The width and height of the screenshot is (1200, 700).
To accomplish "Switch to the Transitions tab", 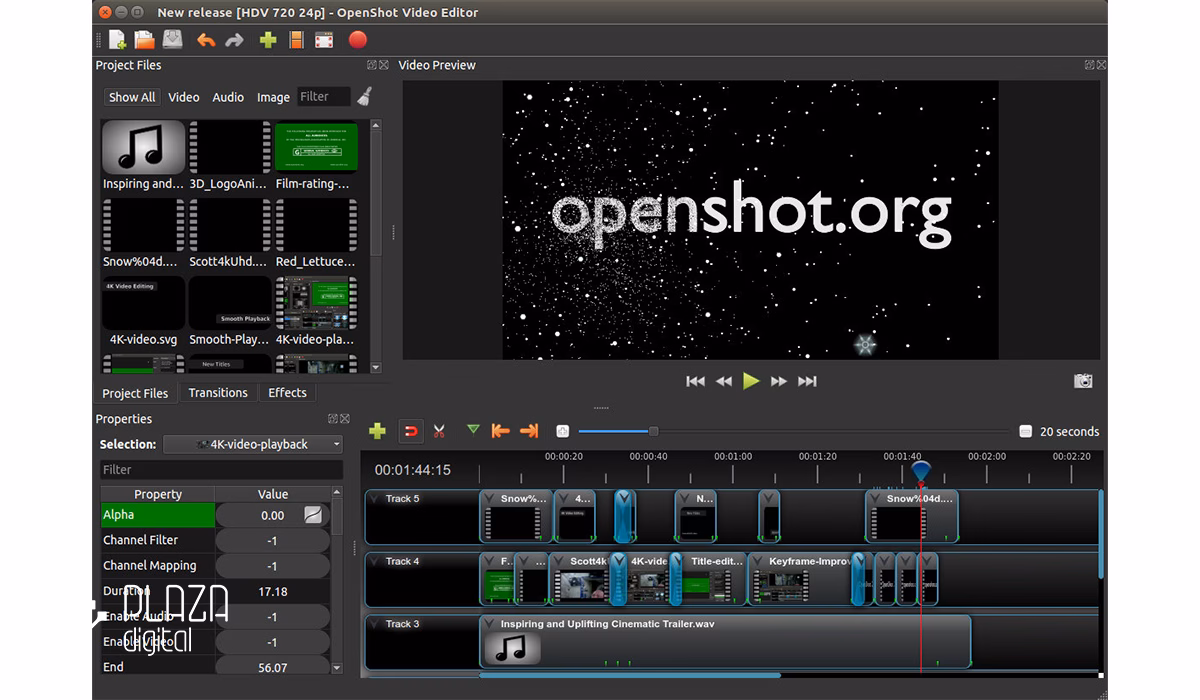I will point(218,393).
